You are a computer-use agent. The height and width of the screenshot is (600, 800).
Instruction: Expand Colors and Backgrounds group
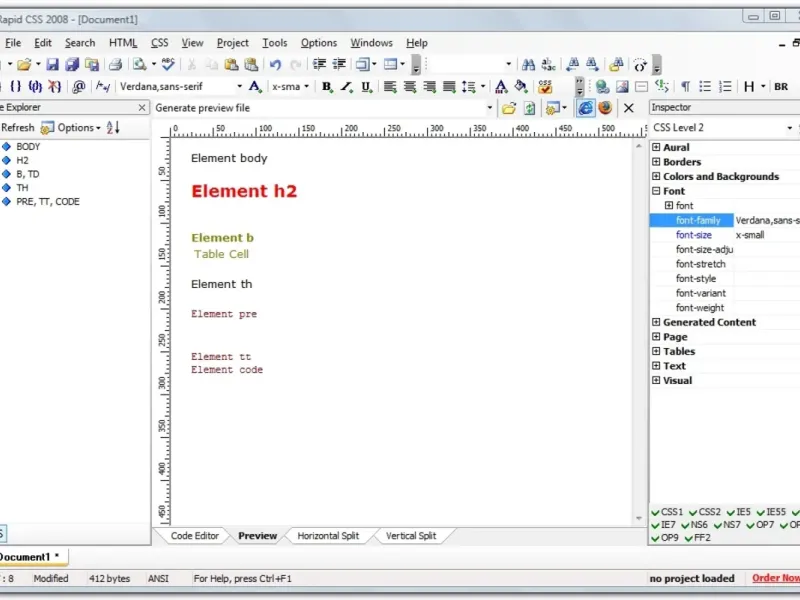coord(656,177)
